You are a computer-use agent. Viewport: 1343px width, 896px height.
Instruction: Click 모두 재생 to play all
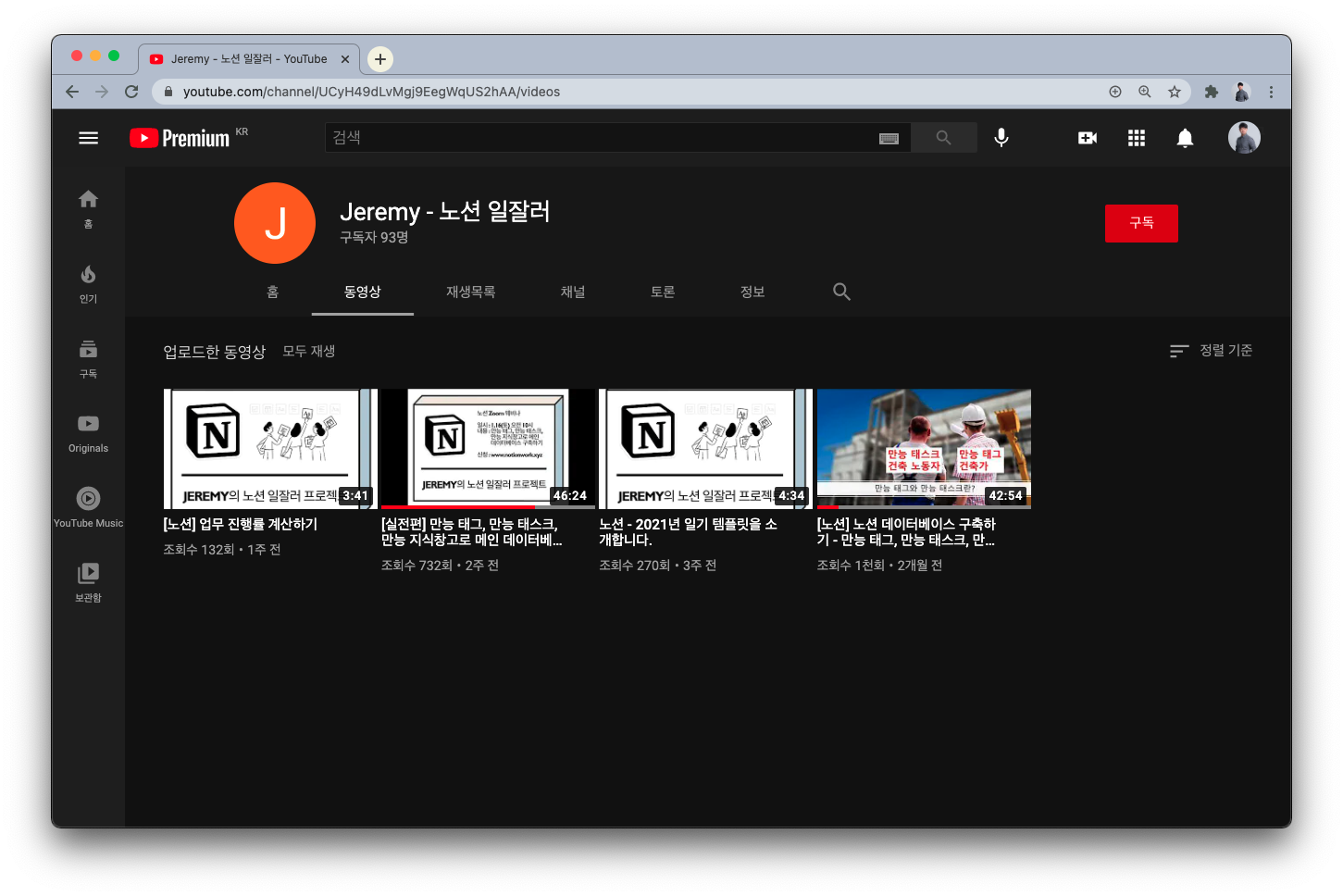(308, 352)
